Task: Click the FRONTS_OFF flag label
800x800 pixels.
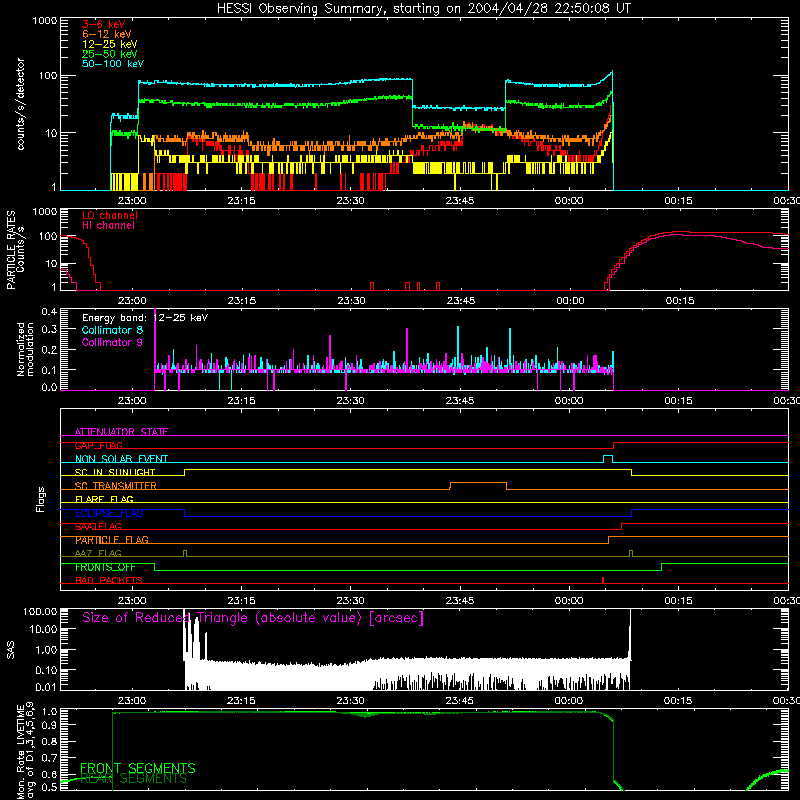Action: pyautogui.click(x=105, y=567)
